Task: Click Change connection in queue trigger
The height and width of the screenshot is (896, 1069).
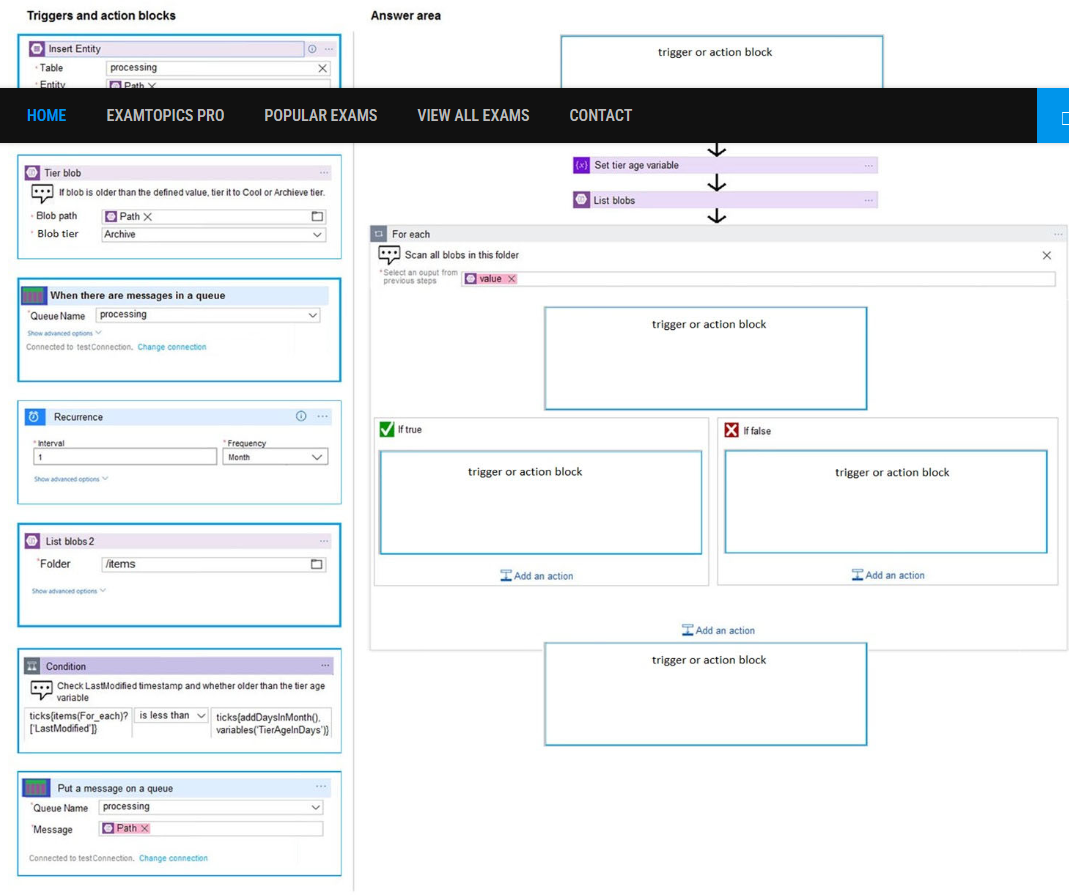Action: pos(172,347)
